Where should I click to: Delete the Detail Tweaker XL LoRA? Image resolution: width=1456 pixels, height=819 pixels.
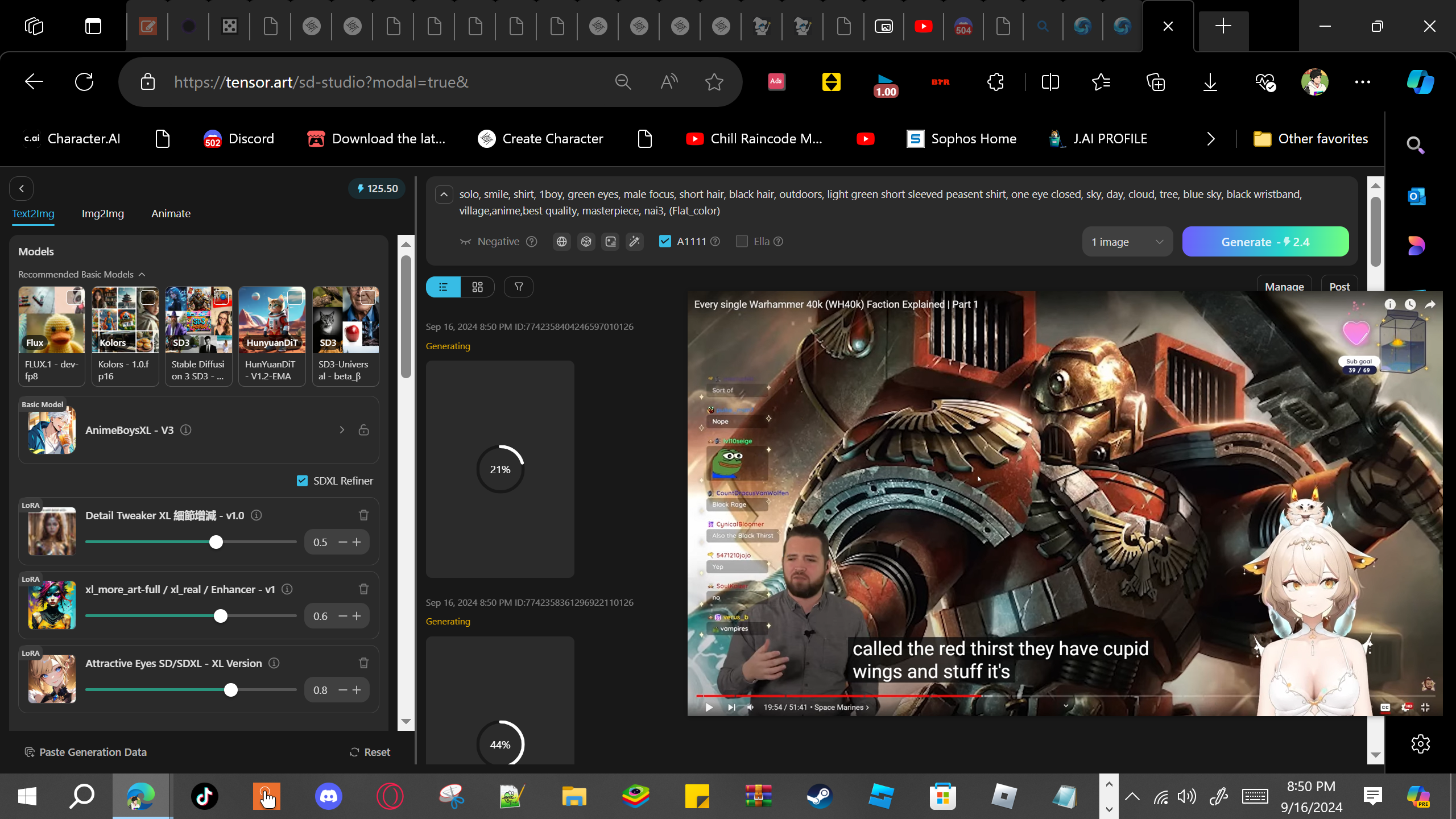tap(364, 515)
